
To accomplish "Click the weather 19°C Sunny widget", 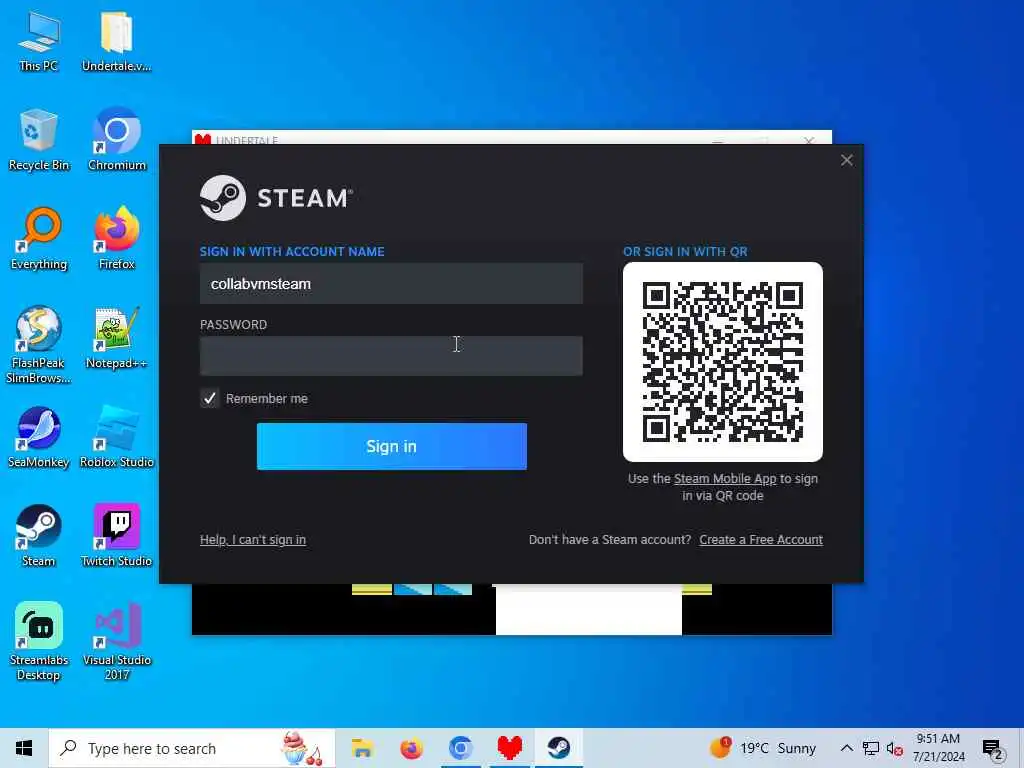I will pyautogui.click(x=763, y=748).
